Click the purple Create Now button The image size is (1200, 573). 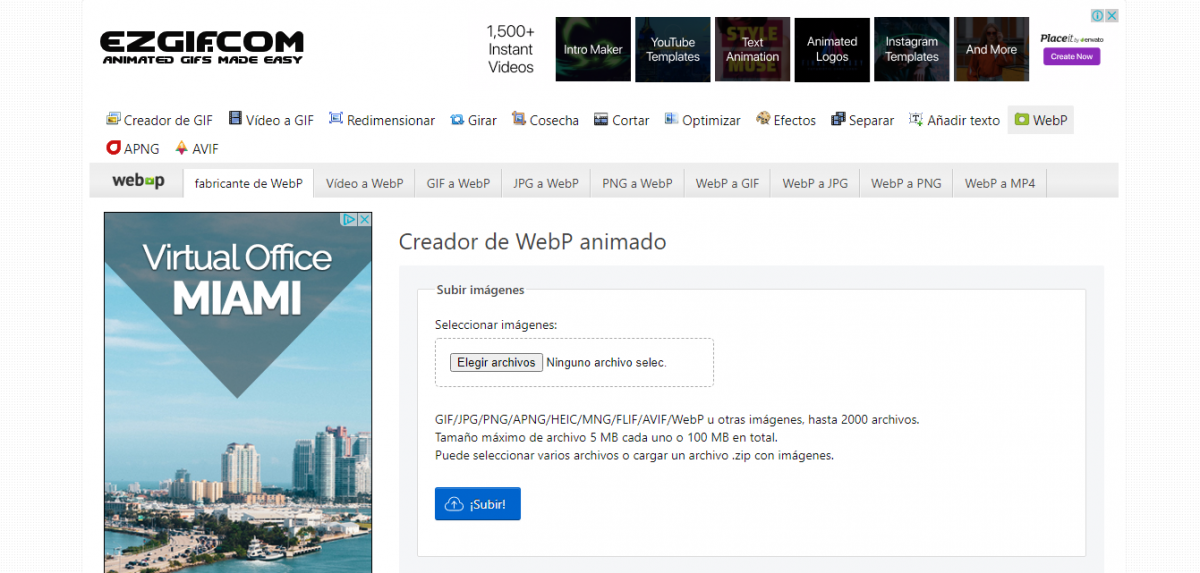tap(1071, 57)
